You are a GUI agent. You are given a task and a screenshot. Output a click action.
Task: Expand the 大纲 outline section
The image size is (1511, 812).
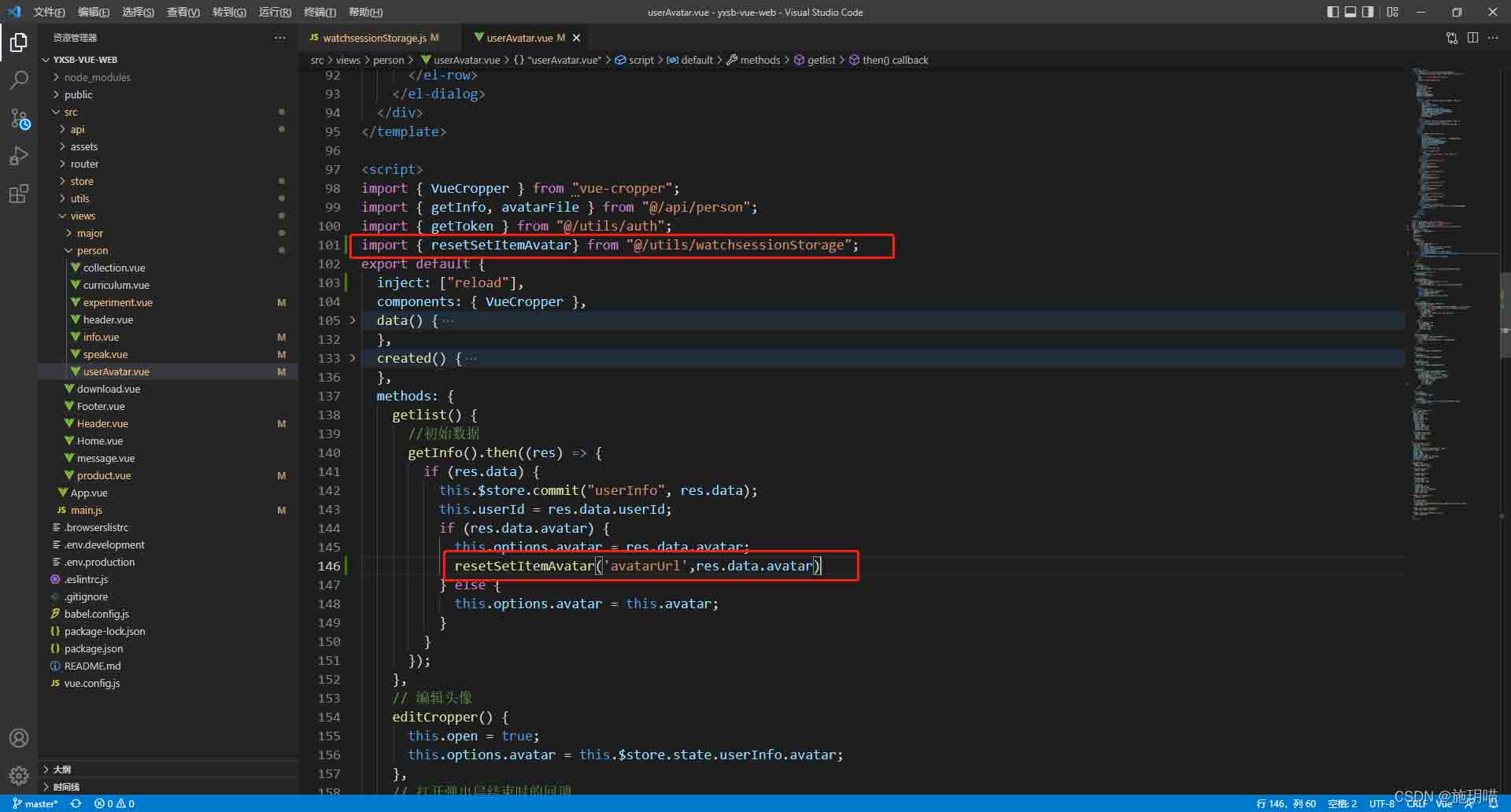(x=61, y=769)
